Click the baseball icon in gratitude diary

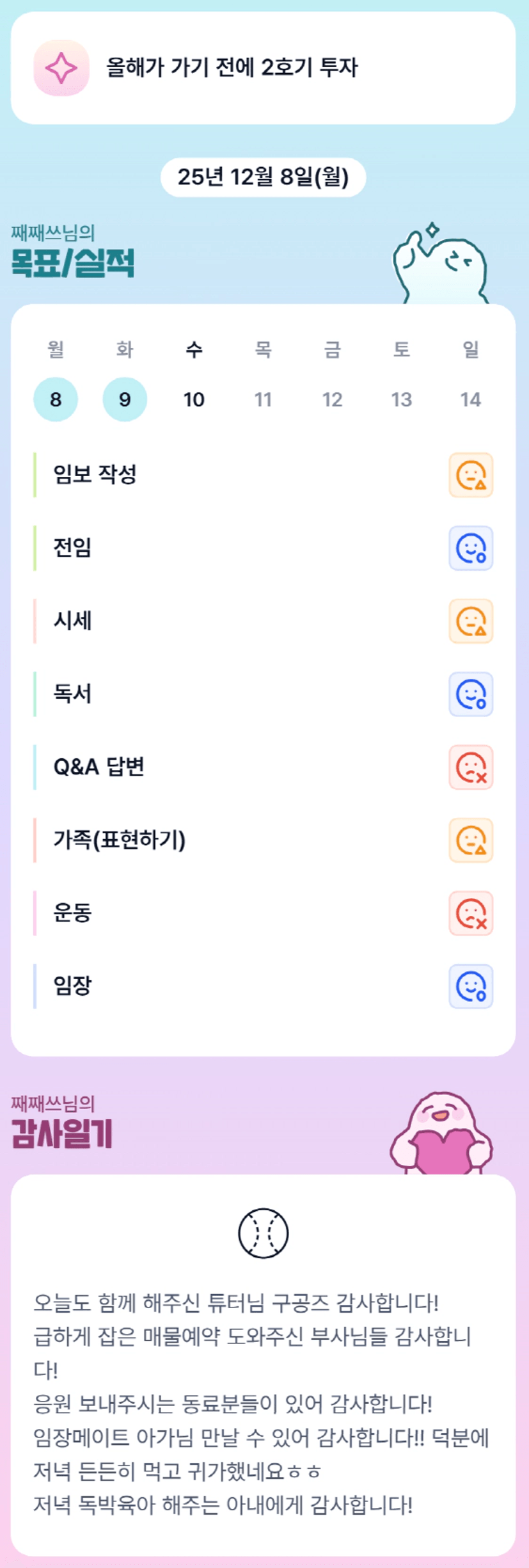pyautogui.click(x=263, y=1233)
